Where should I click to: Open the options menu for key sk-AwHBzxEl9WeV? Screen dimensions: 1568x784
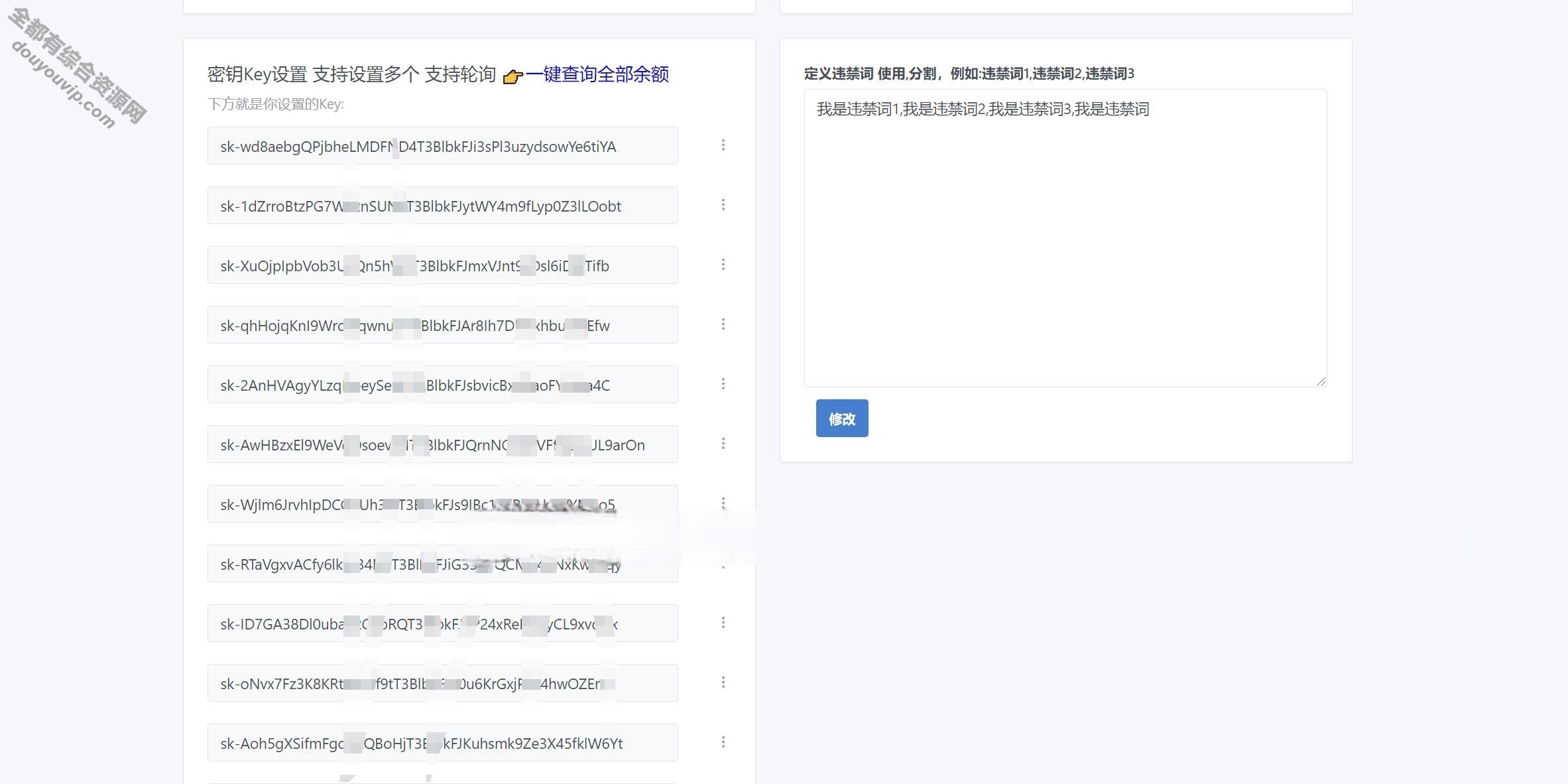(x=723, y=444)
